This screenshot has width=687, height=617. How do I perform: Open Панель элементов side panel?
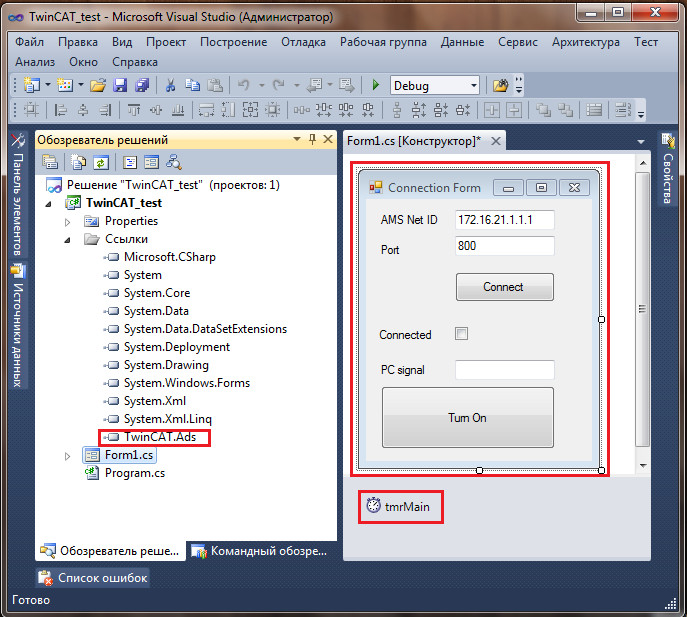pyautogui.click(x=18, y=193)
